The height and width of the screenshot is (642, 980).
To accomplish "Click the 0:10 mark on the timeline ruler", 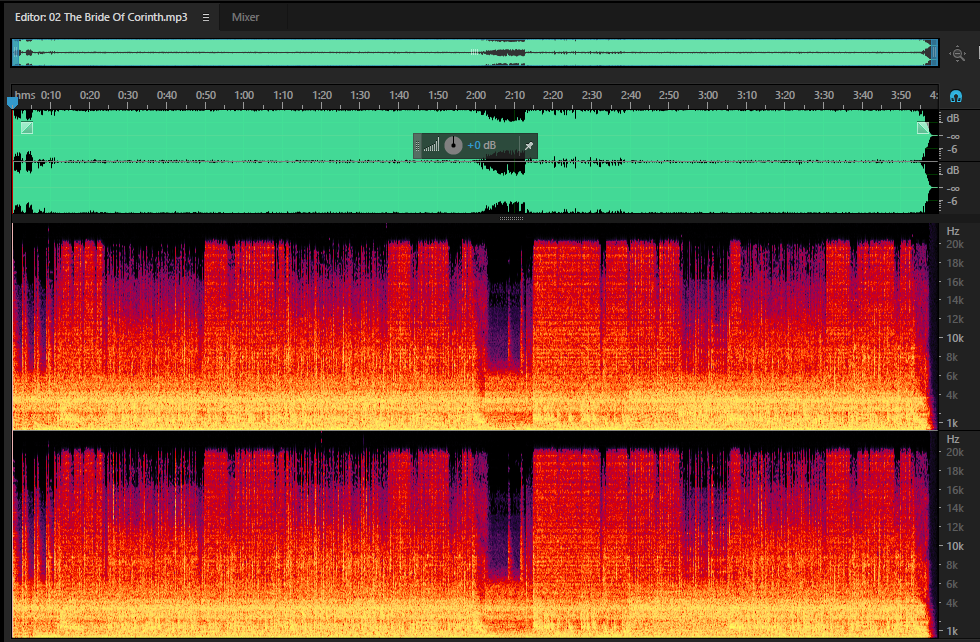I will coord(51,95).
